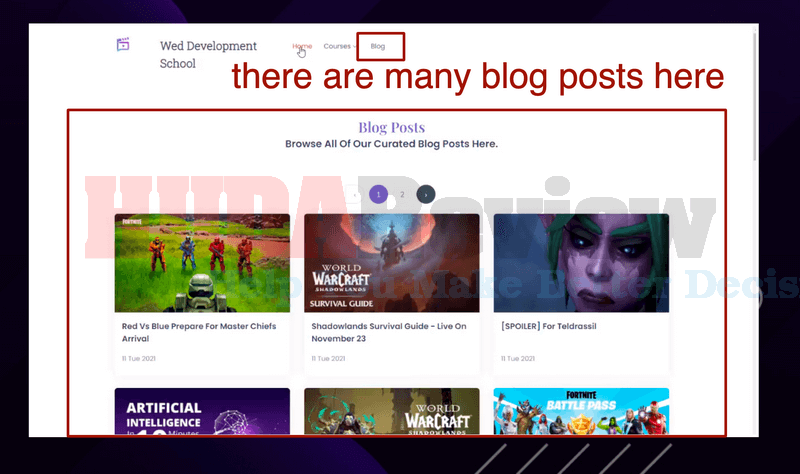This screenshot has width=800, height=474.
Task: Click 'Browse All Of Our Curated Blog Posts Here.' text
Action: [x=391, y=144]
